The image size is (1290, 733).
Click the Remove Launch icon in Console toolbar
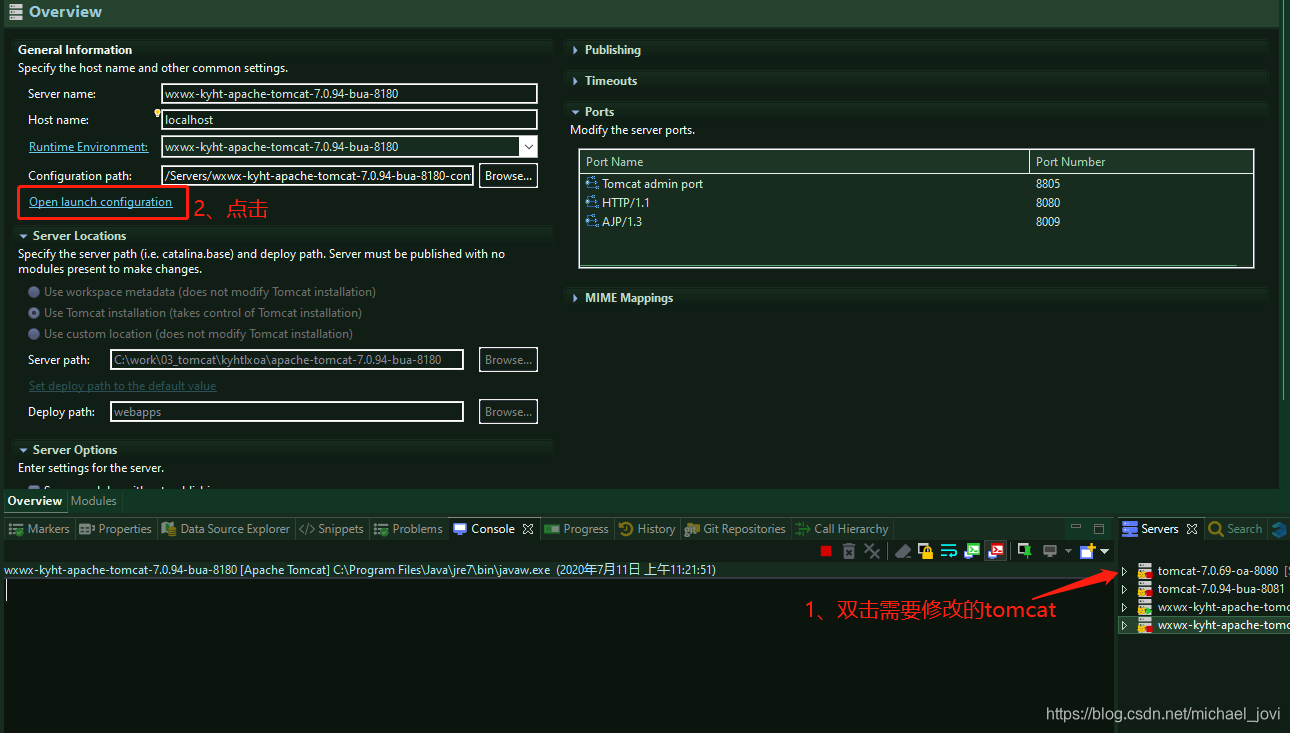[x=849, y=551]
